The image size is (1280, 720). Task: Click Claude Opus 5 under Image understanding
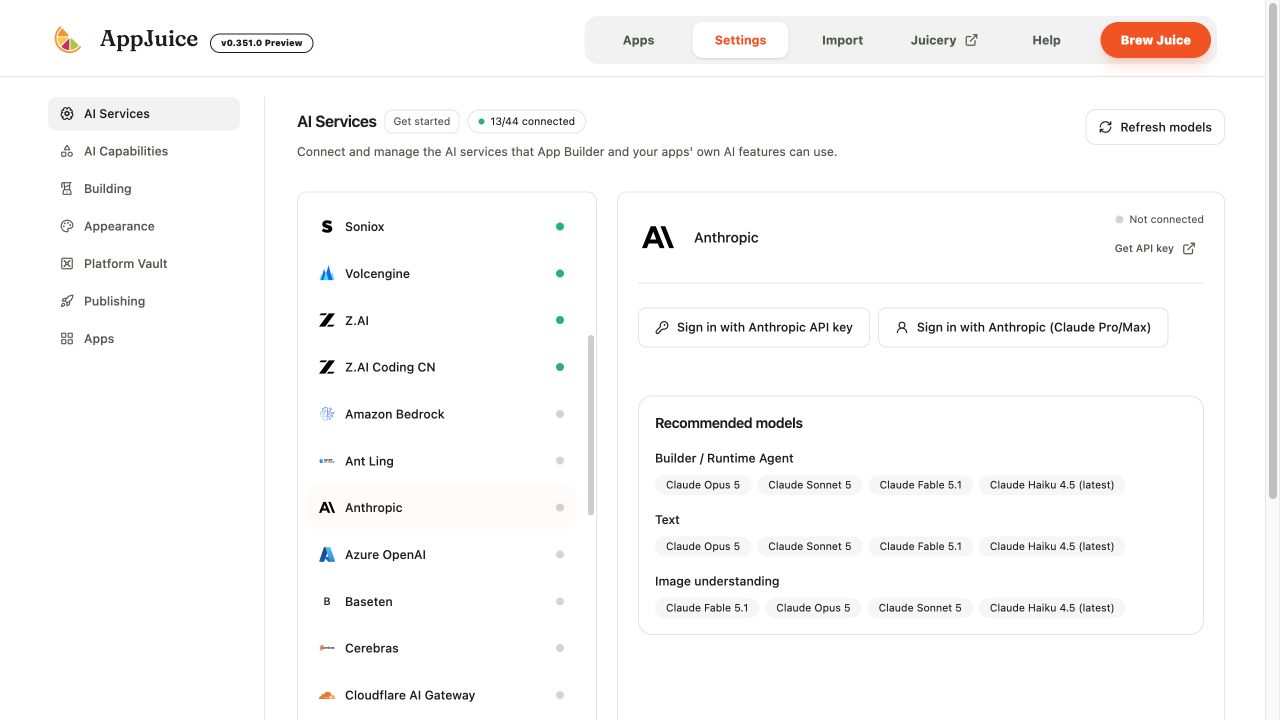[x=813, y=608]
